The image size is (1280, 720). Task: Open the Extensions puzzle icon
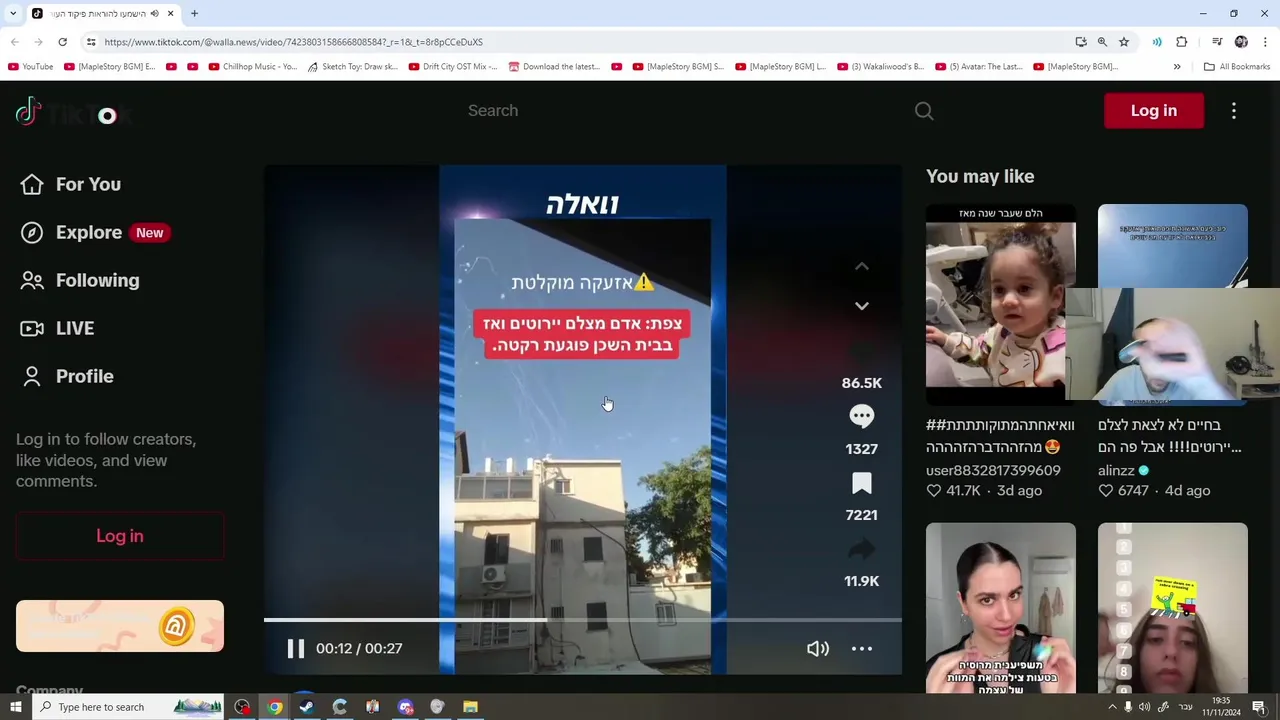pyautogui.click(x=1182, y=42)
